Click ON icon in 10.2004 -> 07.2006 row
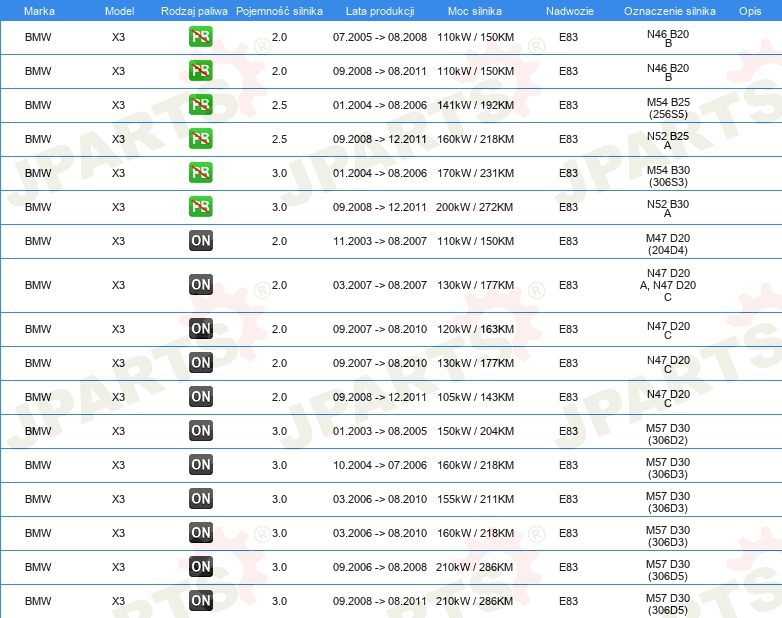This screenshot has height=618, width=782. click(200, 464)
